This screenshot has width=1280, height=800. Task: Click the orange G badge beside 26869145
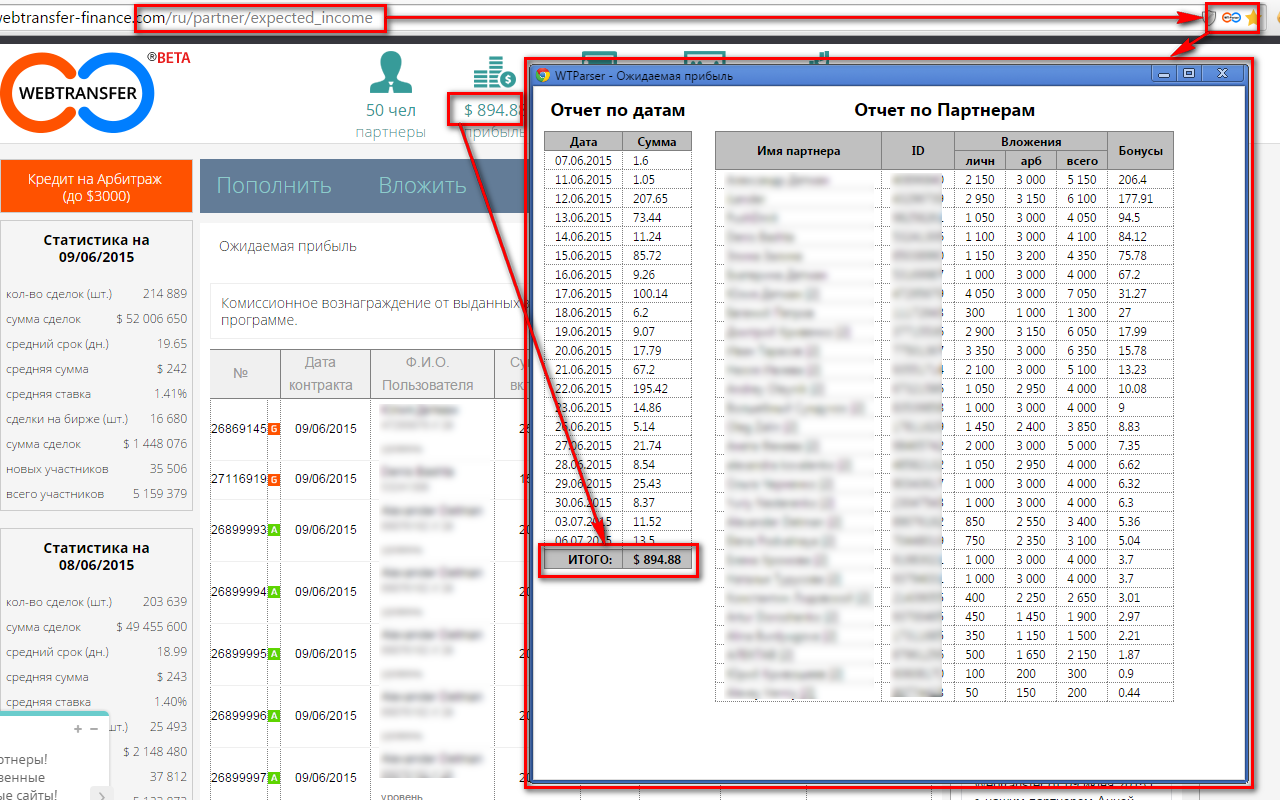click(274, 429)
